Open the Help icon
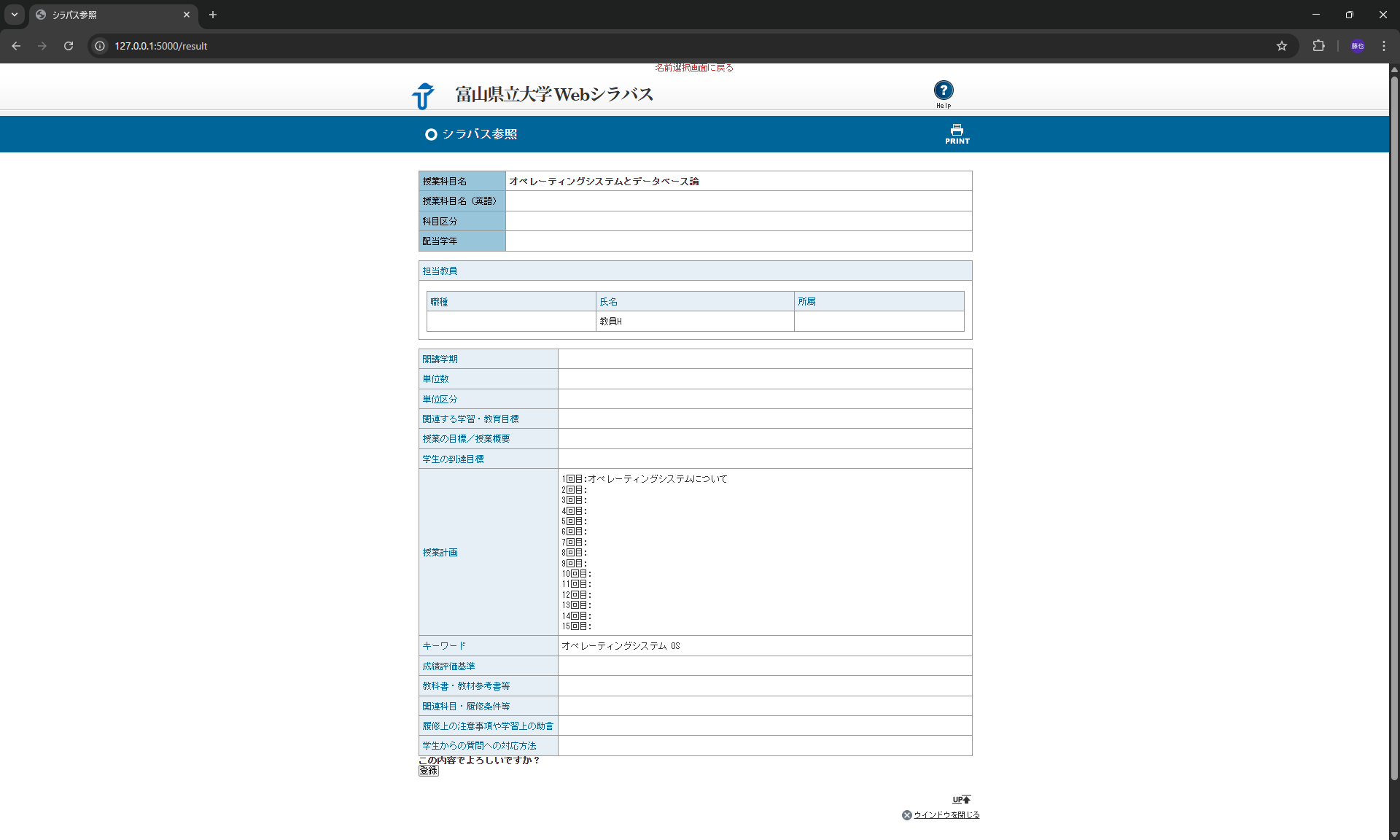 [943, 91]
